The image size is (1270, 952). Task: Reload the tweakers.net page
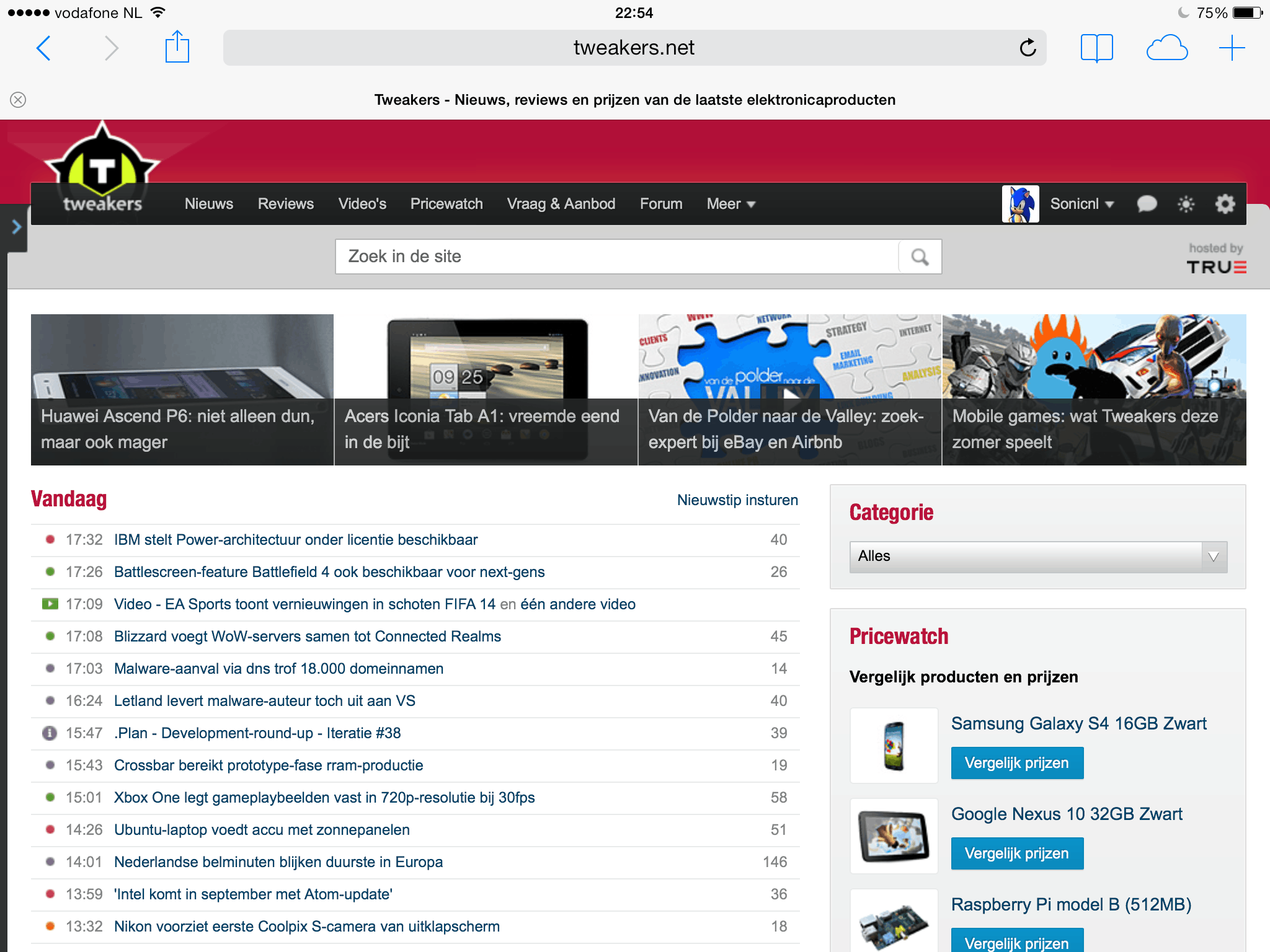[x=1028, y=48]
